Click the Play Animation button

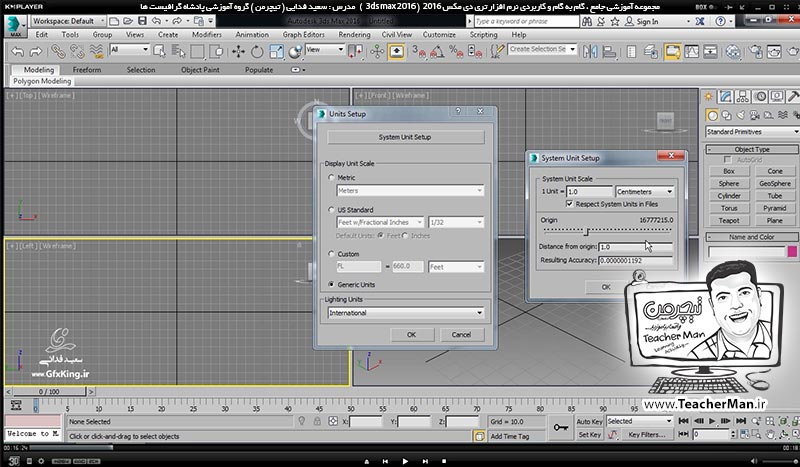point(712,421)
